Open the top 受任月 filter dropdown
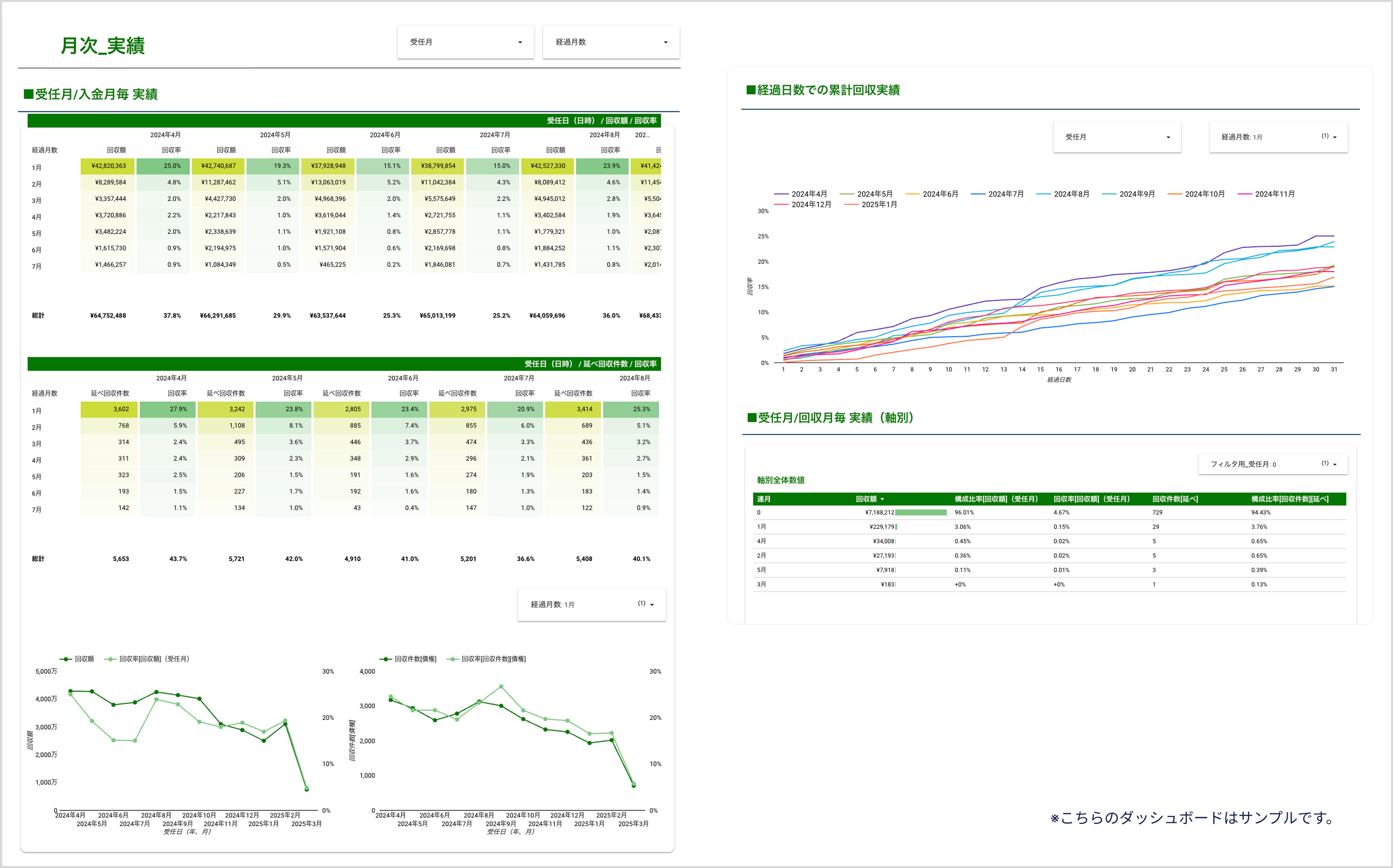The width and height of the screenshot is (1393, 868). (x=465, y=42)
